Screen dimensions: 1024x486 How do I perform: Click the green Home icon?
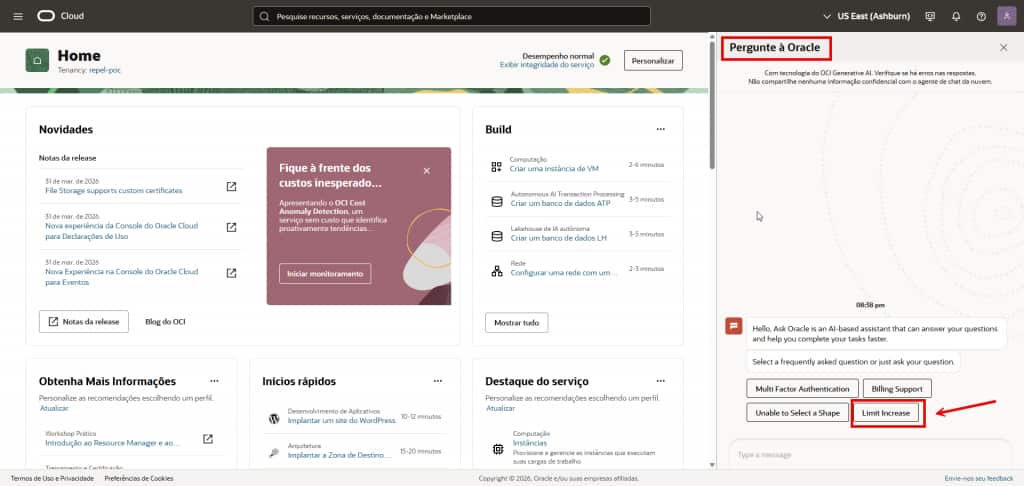37,60
